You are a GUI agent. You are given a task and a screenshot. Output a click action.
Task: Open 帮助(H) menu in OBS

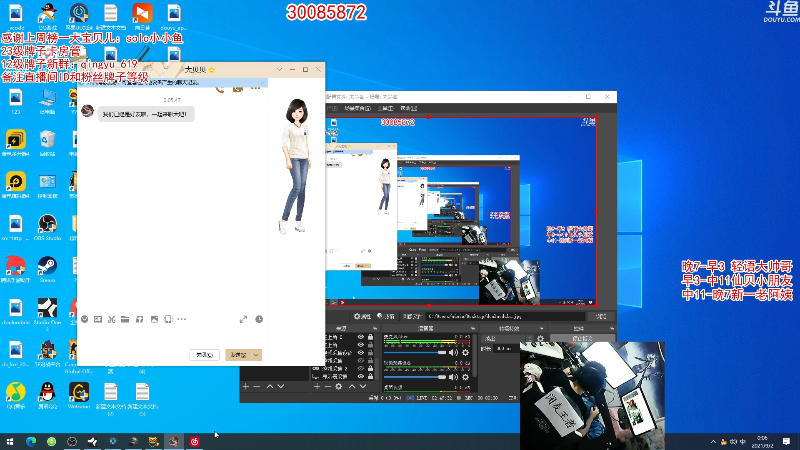click(x=409, y=108)
